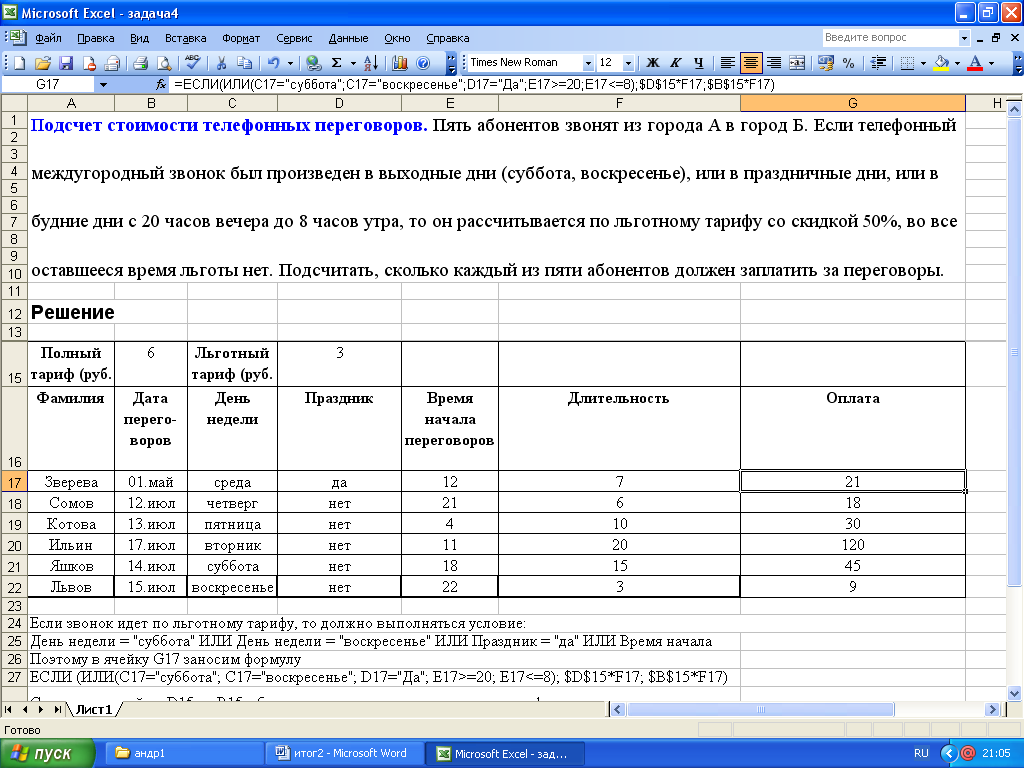Click the Borders grid icon
The width and height of the screenshot is (1024, 768).
pyautogui.click(x=907, y=63)
